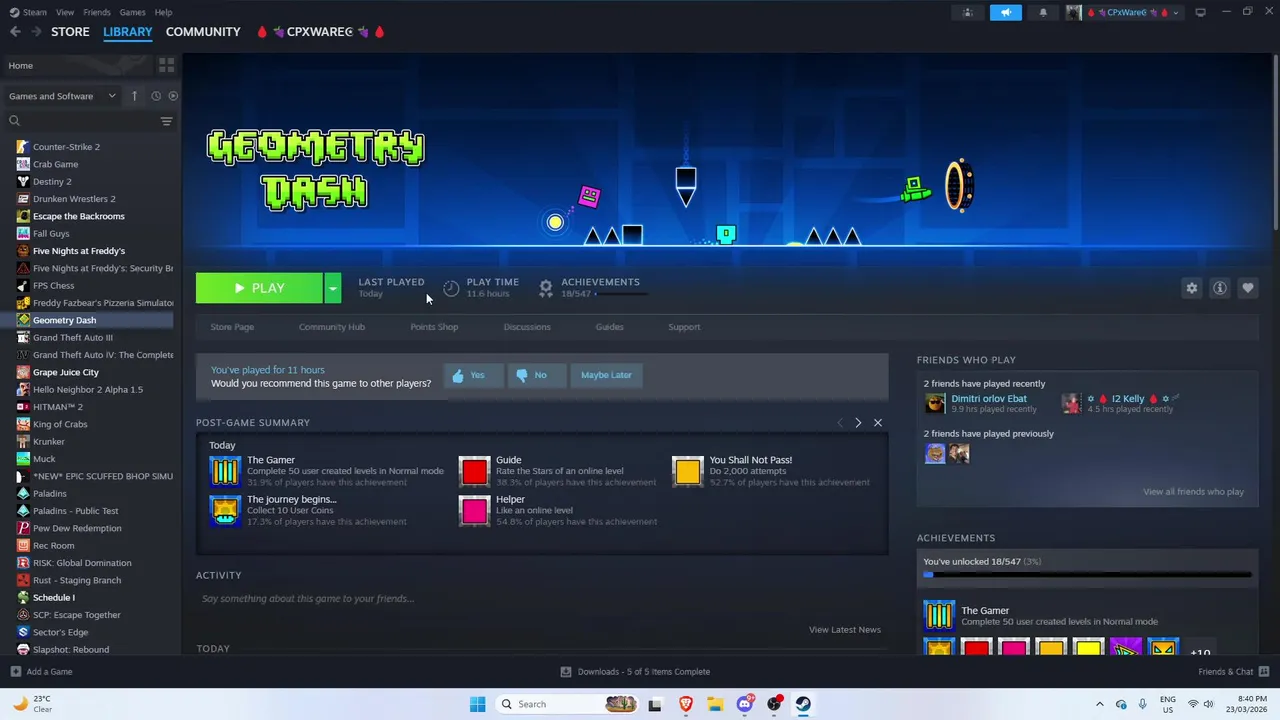Open the achievements gear icon by 18/547
Viewport: 1280px width, 720px height.
coord(545,288)
